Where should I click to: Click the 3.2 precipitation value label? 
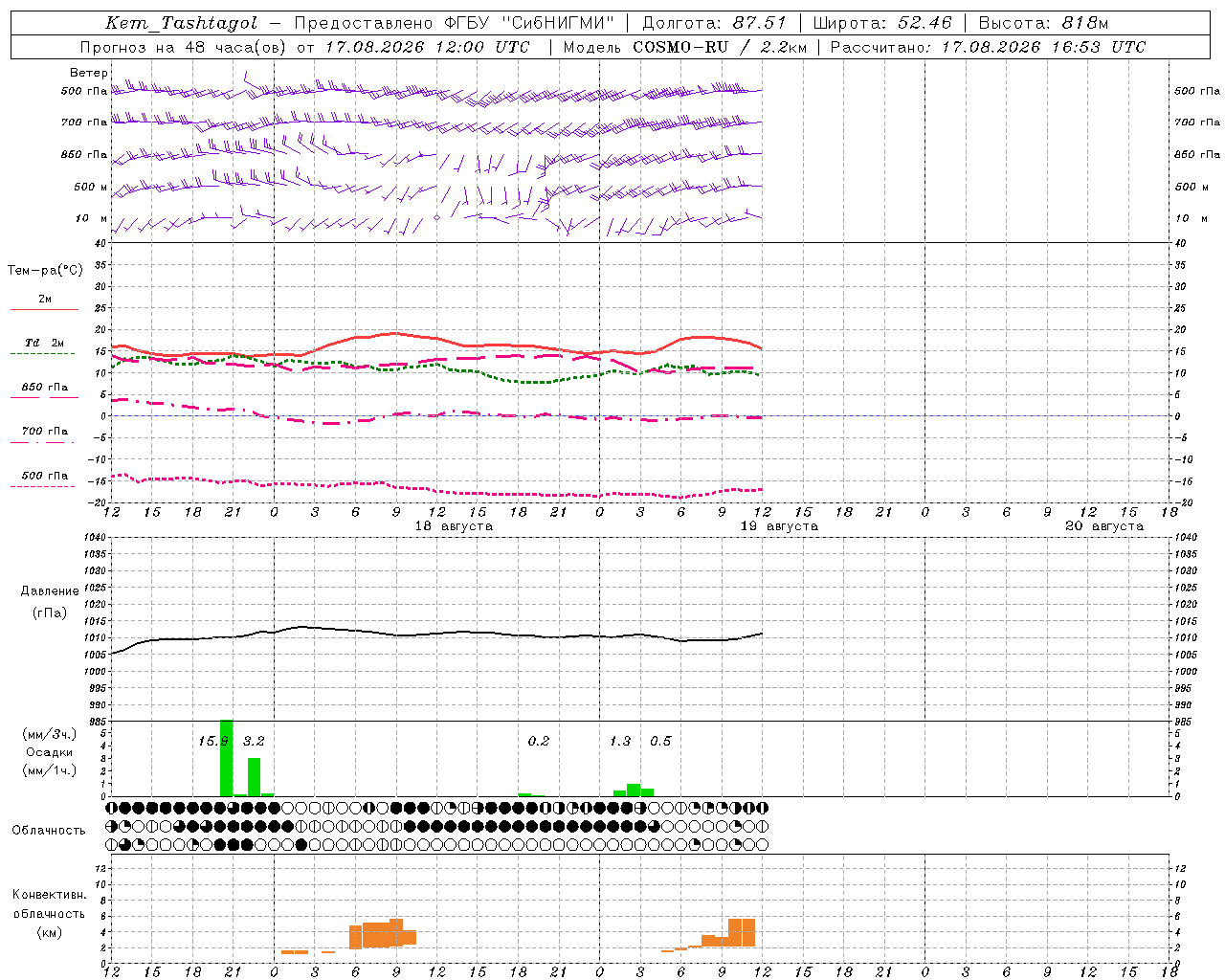(x=254, y=742)
